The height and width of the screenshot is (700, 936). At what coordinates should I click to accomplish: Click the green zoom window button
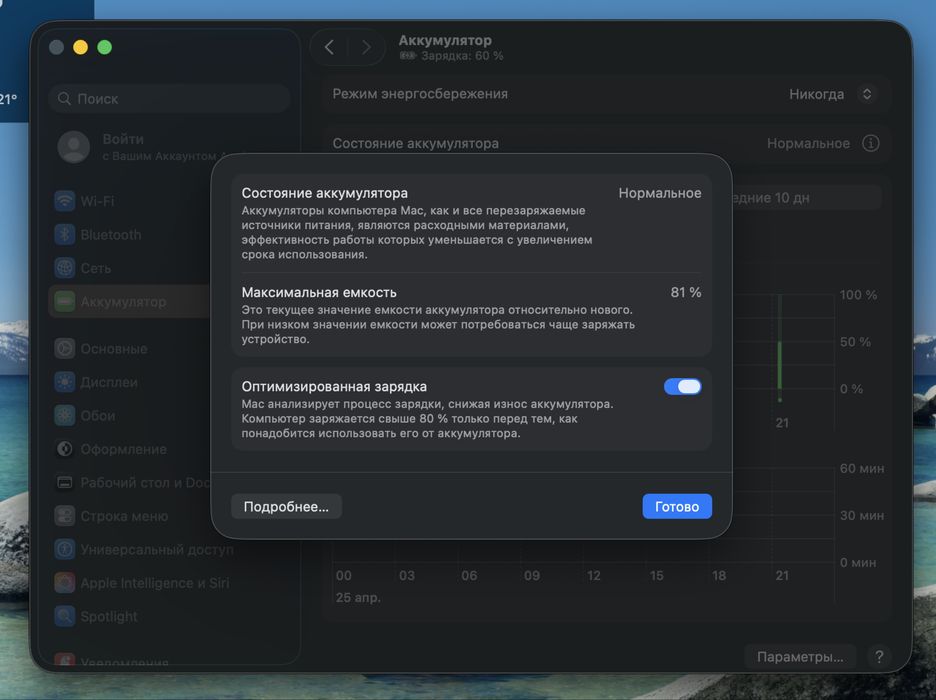click(x=104, y=47)
